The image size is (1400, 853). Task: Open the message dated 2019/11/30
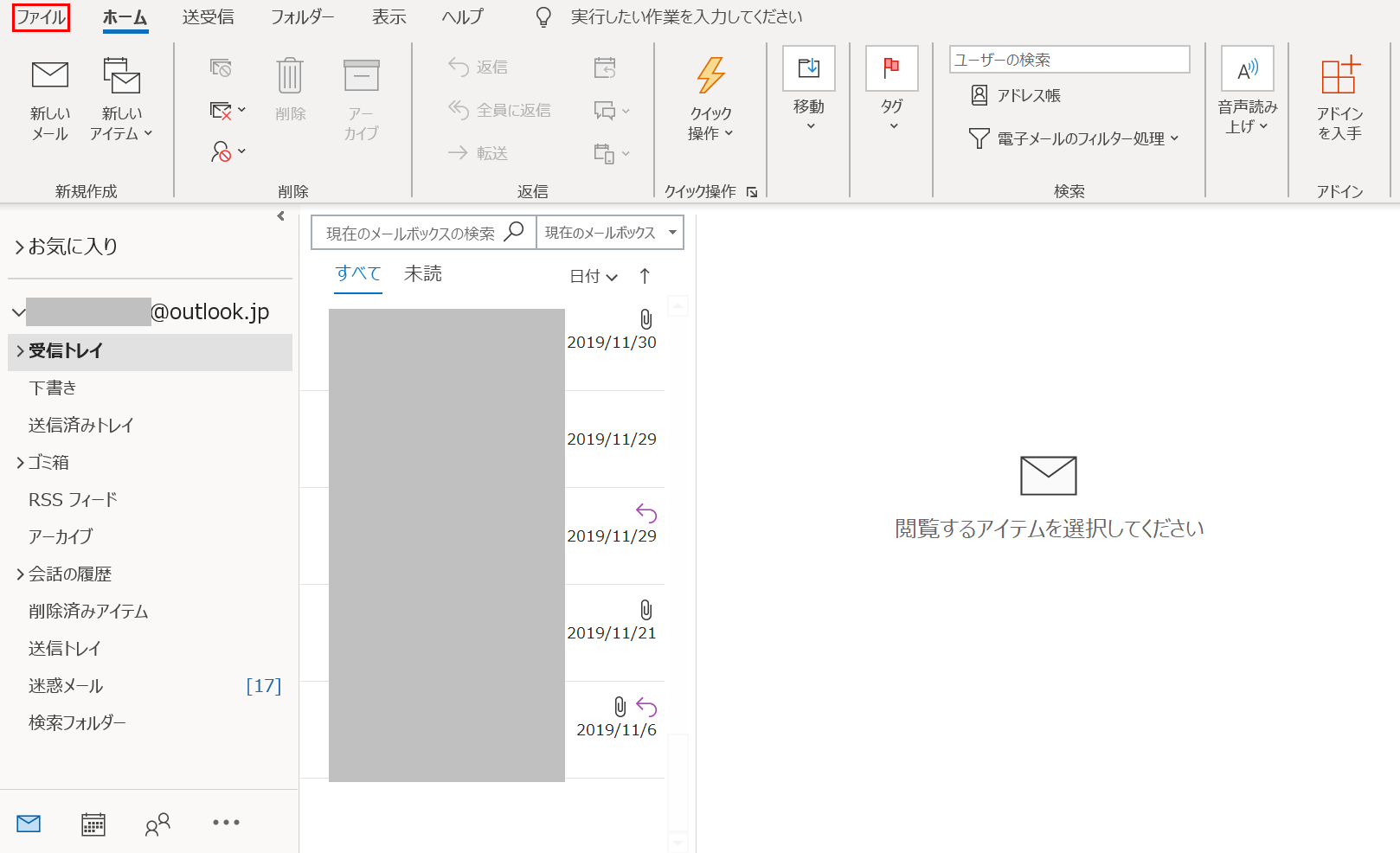pos(482,343)
